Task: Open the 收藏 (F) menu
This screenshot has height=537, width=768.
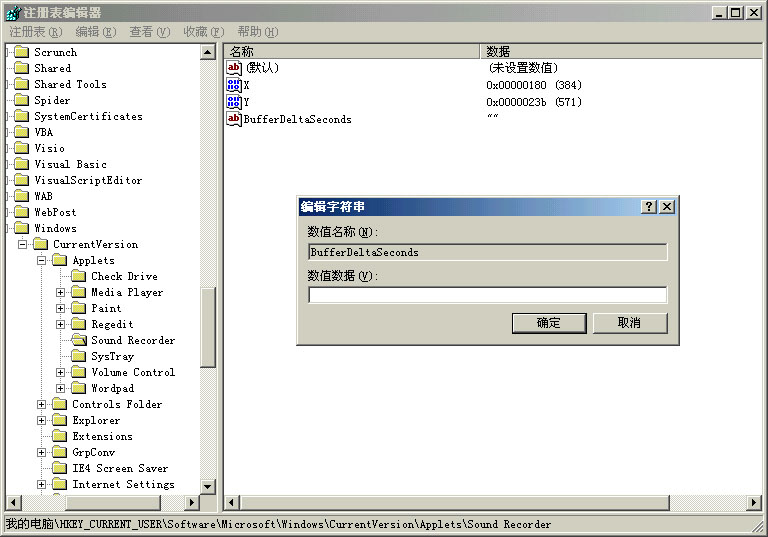Action: [204, 32]
